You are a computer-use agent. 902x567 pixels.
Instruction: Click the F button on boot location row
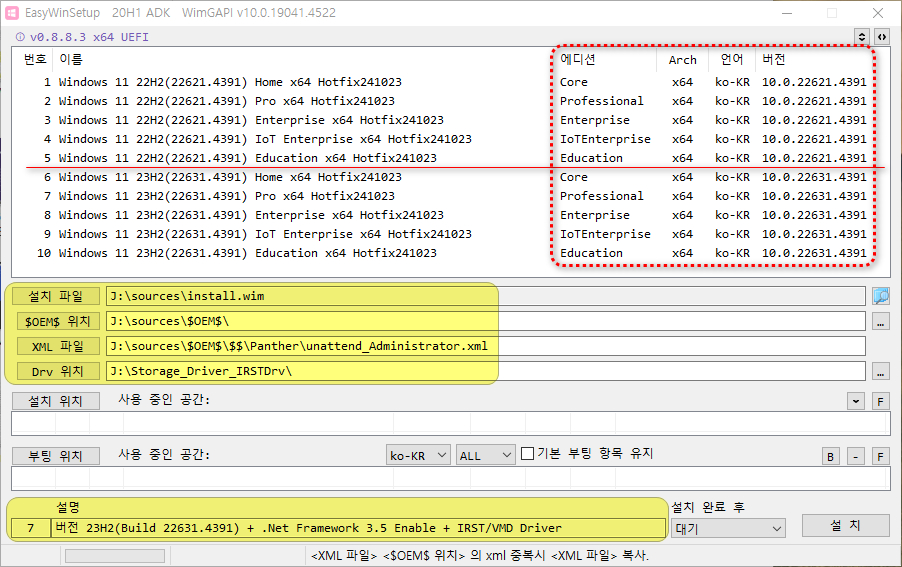tap(880, 457)
